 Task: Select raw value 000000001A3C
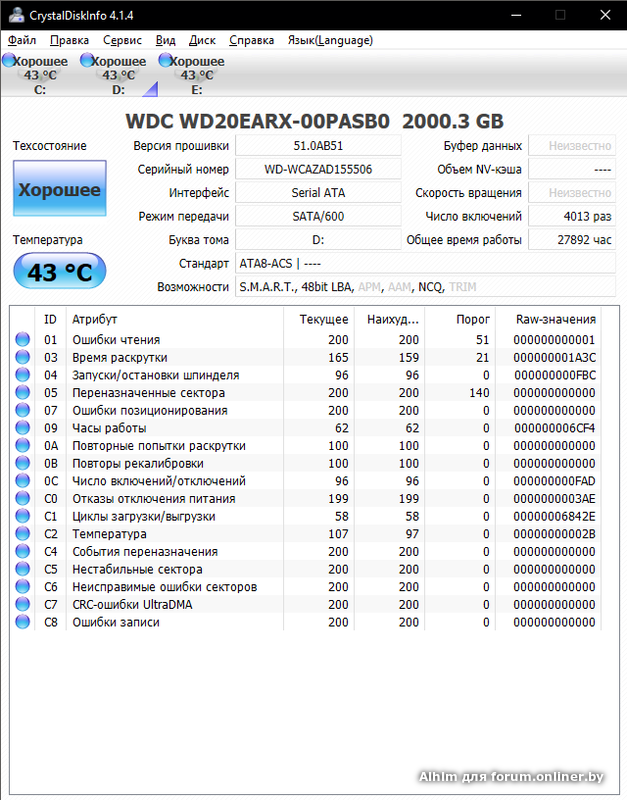click(x=555, y=358)
